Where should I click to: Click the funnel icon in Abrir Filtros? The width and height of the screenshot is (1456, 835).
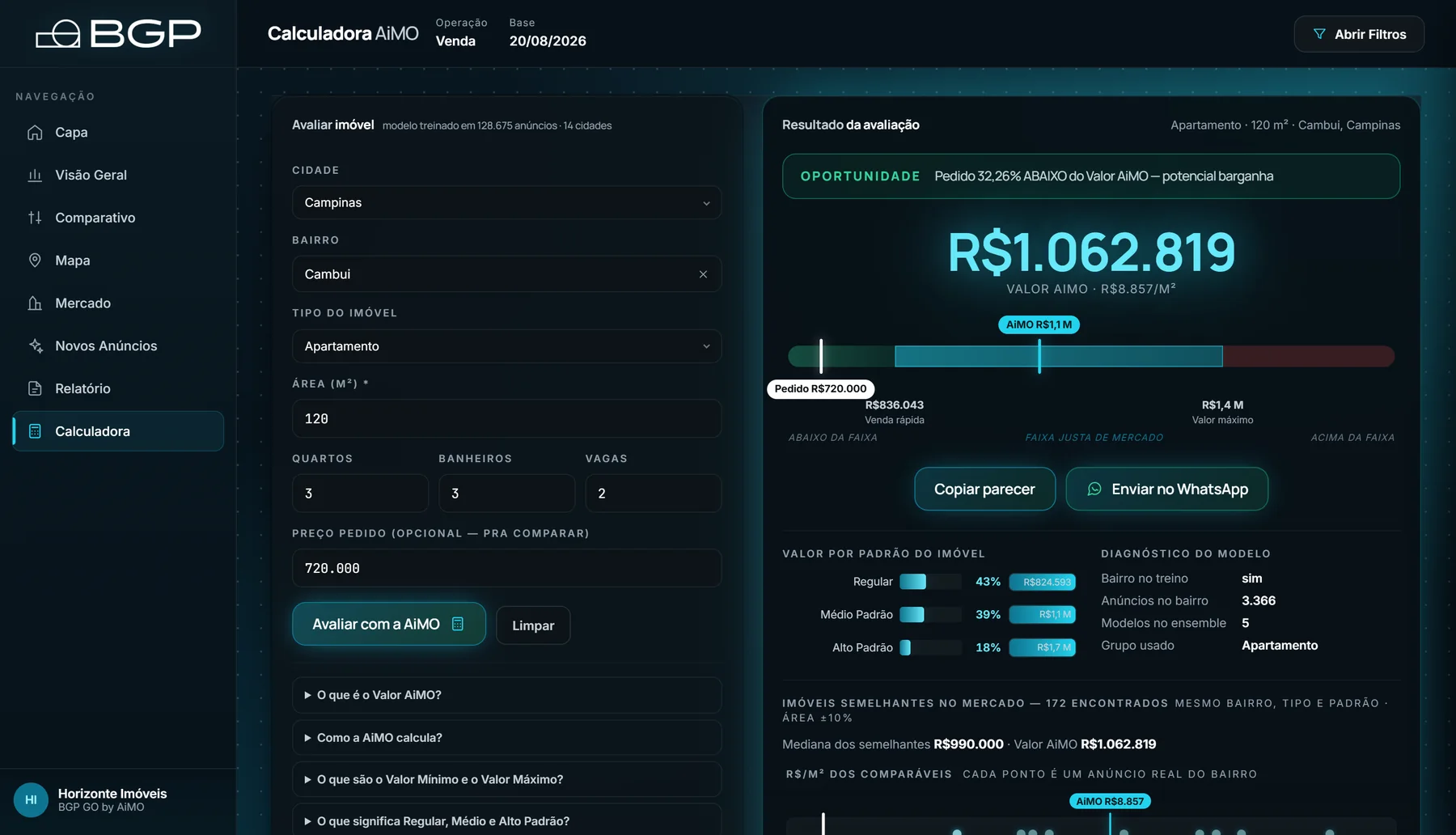coord(1319,34)
